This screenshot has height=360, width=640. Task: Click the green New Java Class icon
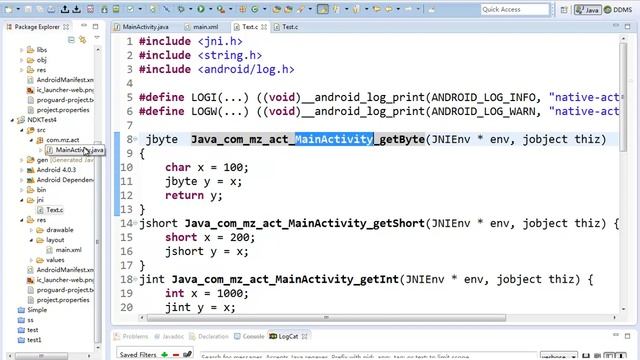(x=255, y=9)
